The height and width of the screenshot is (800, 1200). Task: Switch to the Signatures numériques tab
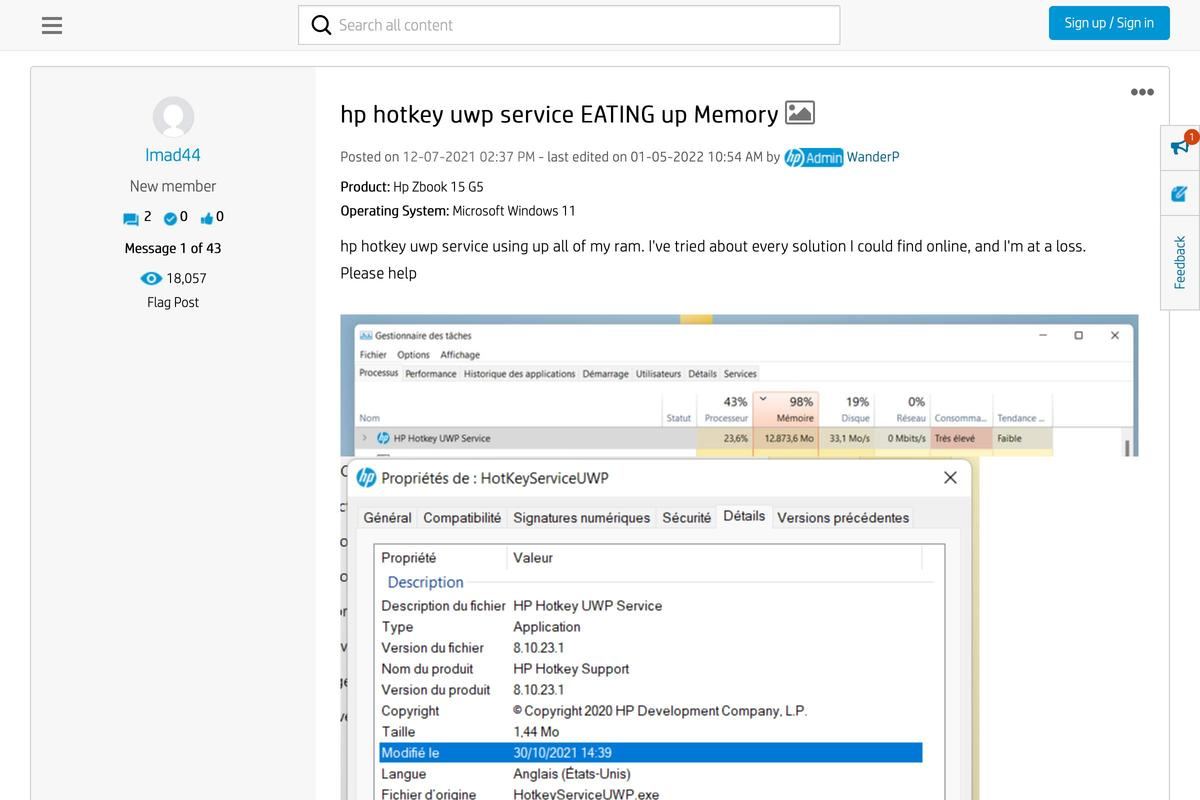[581, 518]
